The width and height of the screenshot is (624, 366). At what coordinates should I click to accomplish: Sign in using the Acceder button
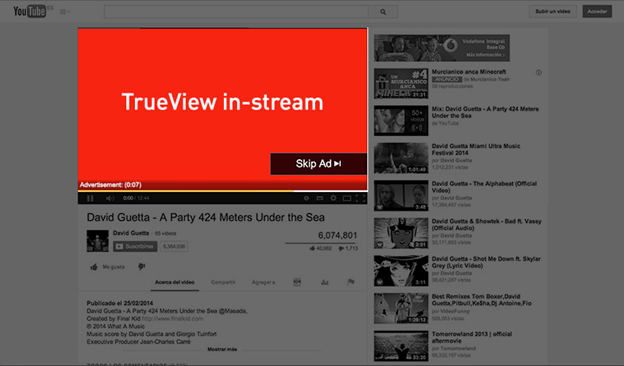(597, 11)
